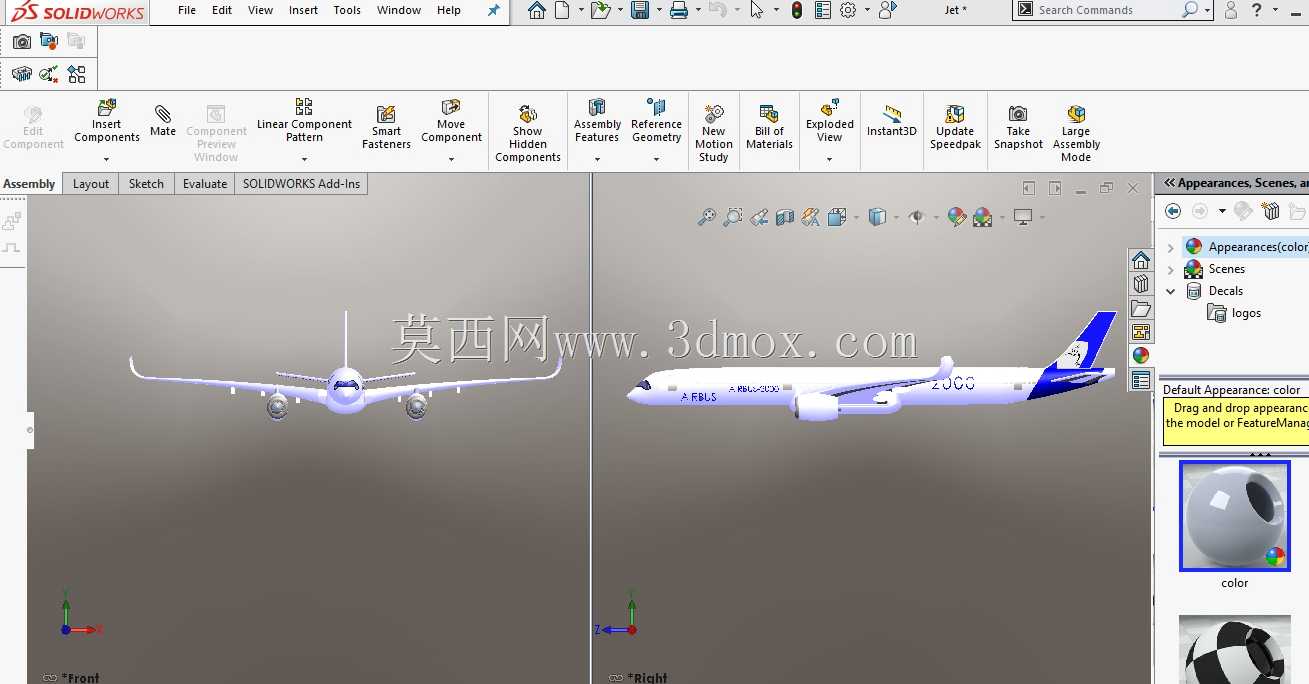The height and width of the screenshot is (684, 1309).
Task: Click Zoom to Fit in view toolbar
Action: pyautogui.click(x=707, y=217)
